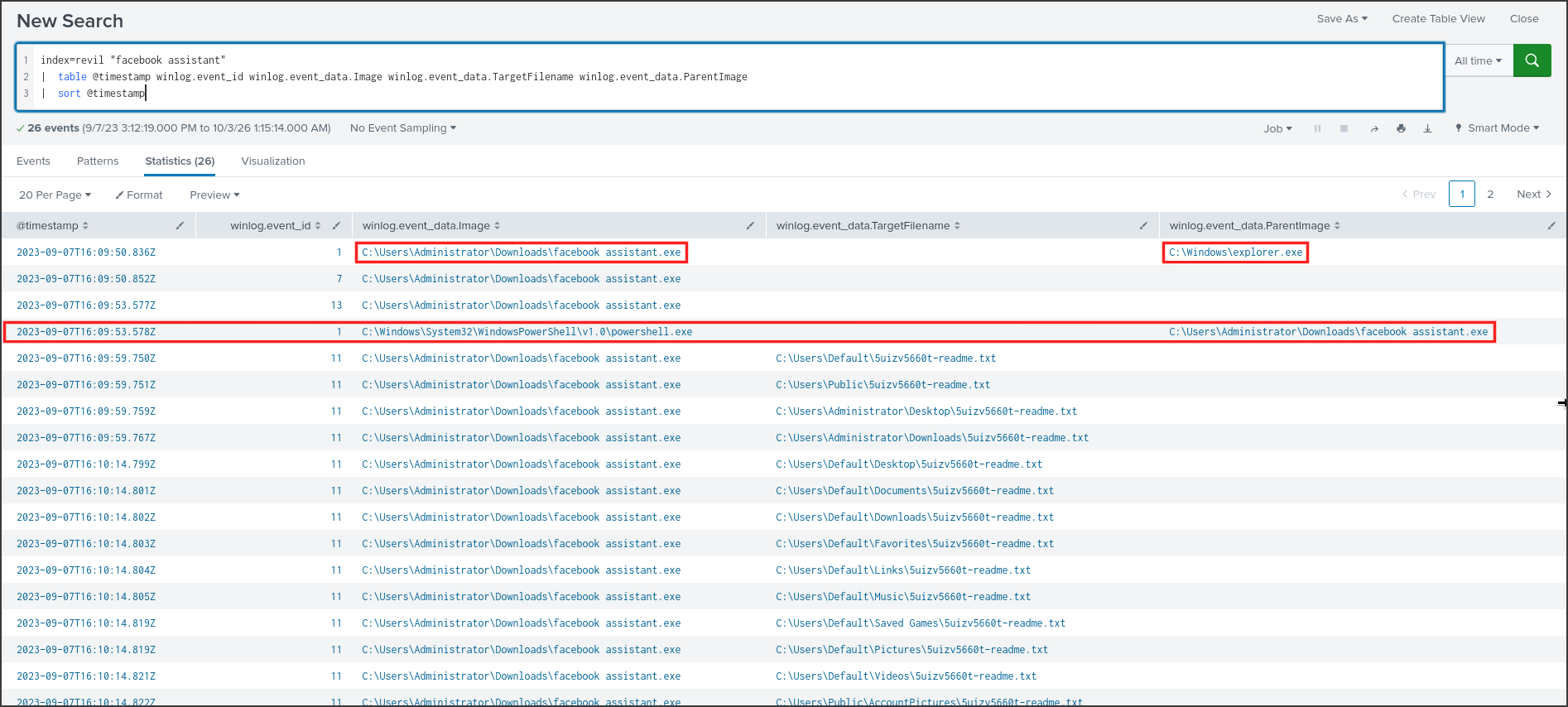Print the search results
The image size is (1568, 707).
[x=1401, y=128]
